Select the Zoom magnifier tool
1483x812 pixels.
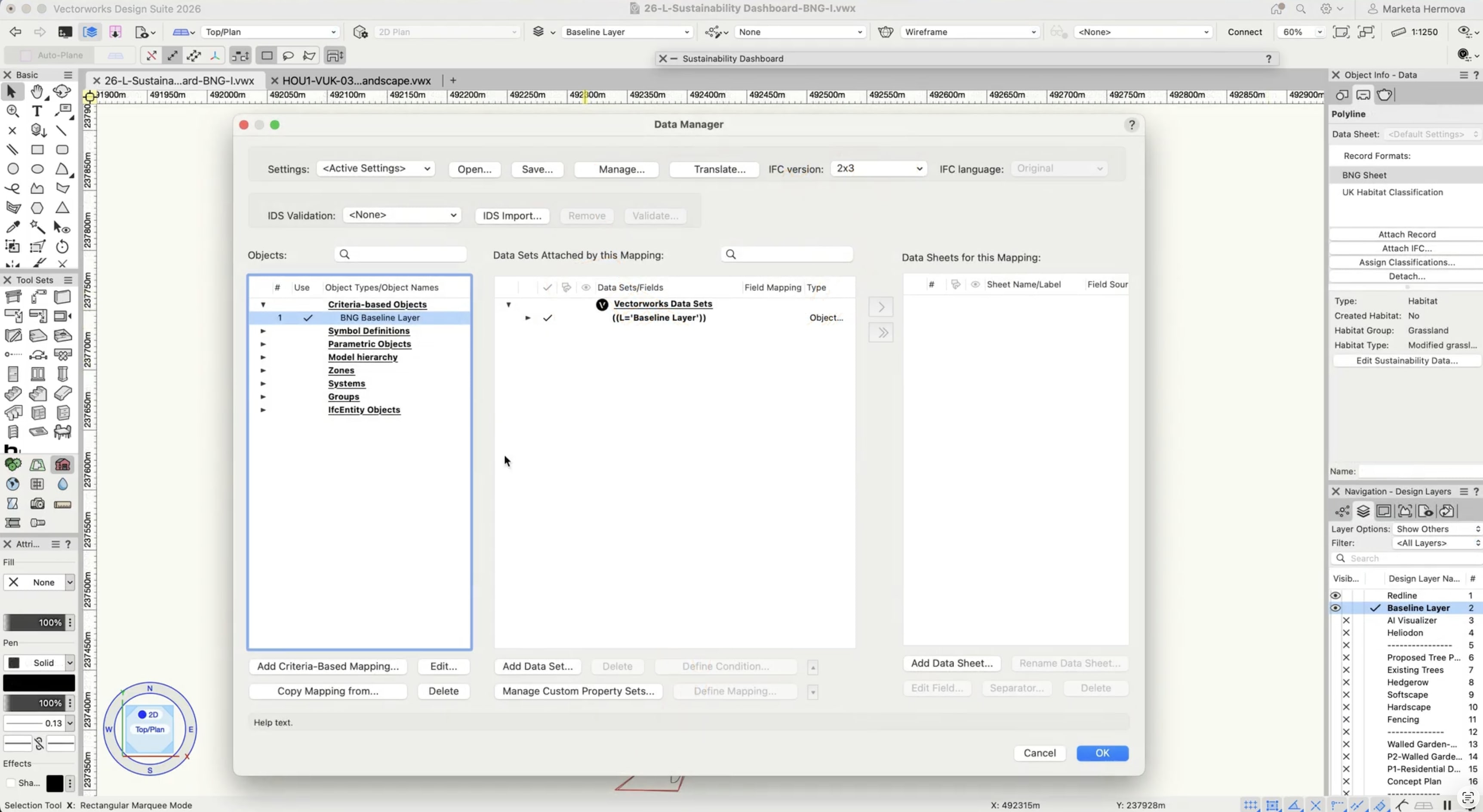click(12, 111)
